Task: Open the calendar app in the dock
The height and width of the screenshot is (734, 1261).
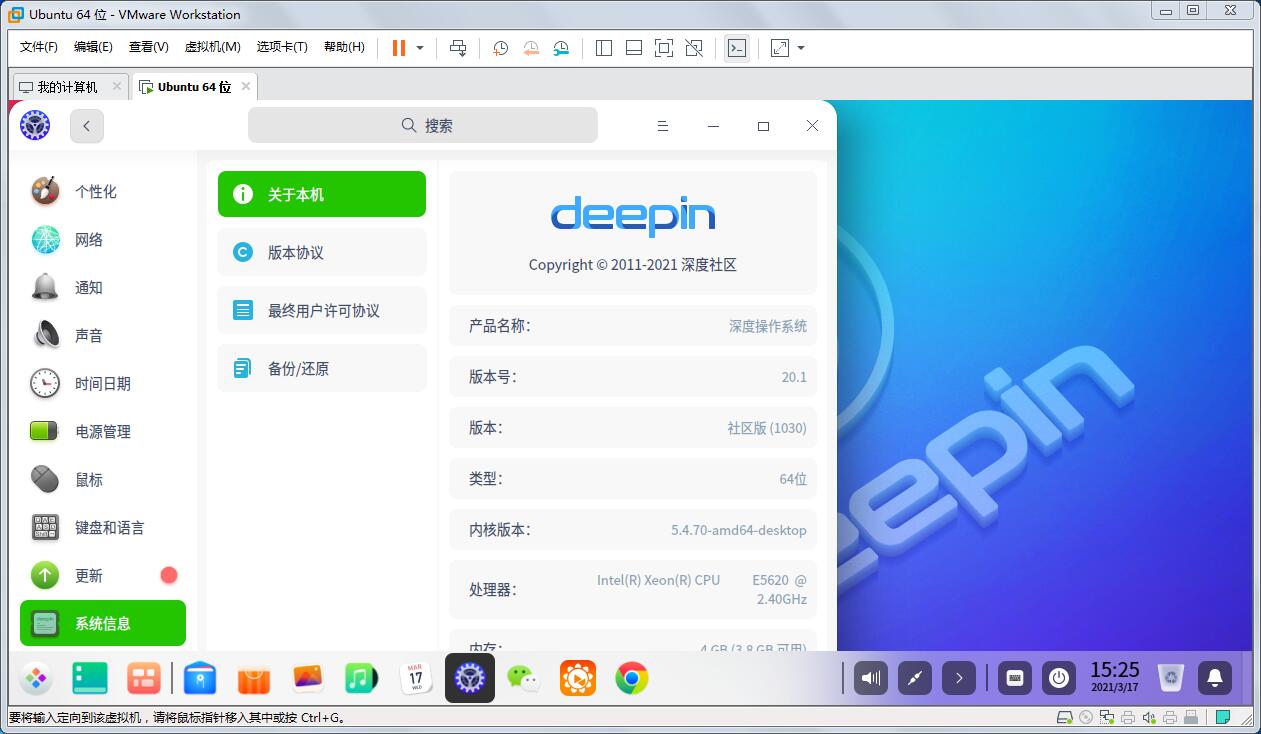Action: 416,679
